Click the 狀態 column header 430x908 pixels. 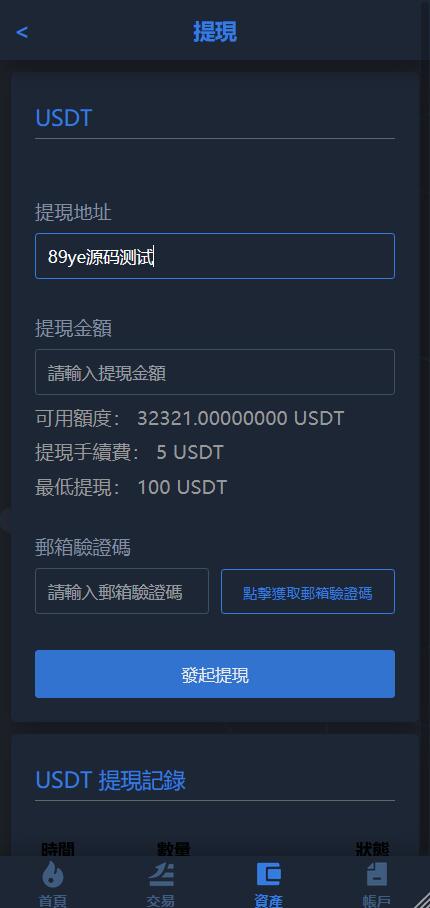point(372,850)
